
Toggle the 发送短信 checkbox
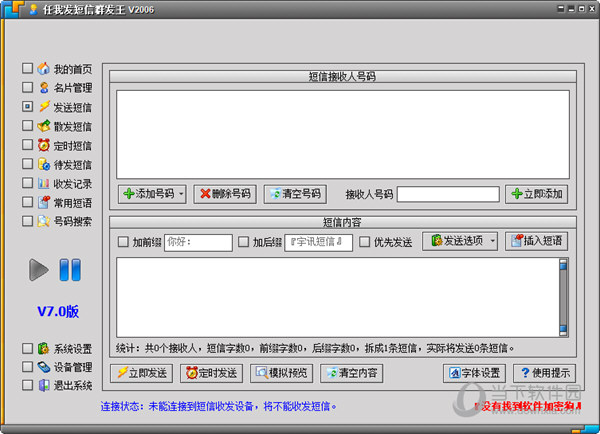point(27,106)
